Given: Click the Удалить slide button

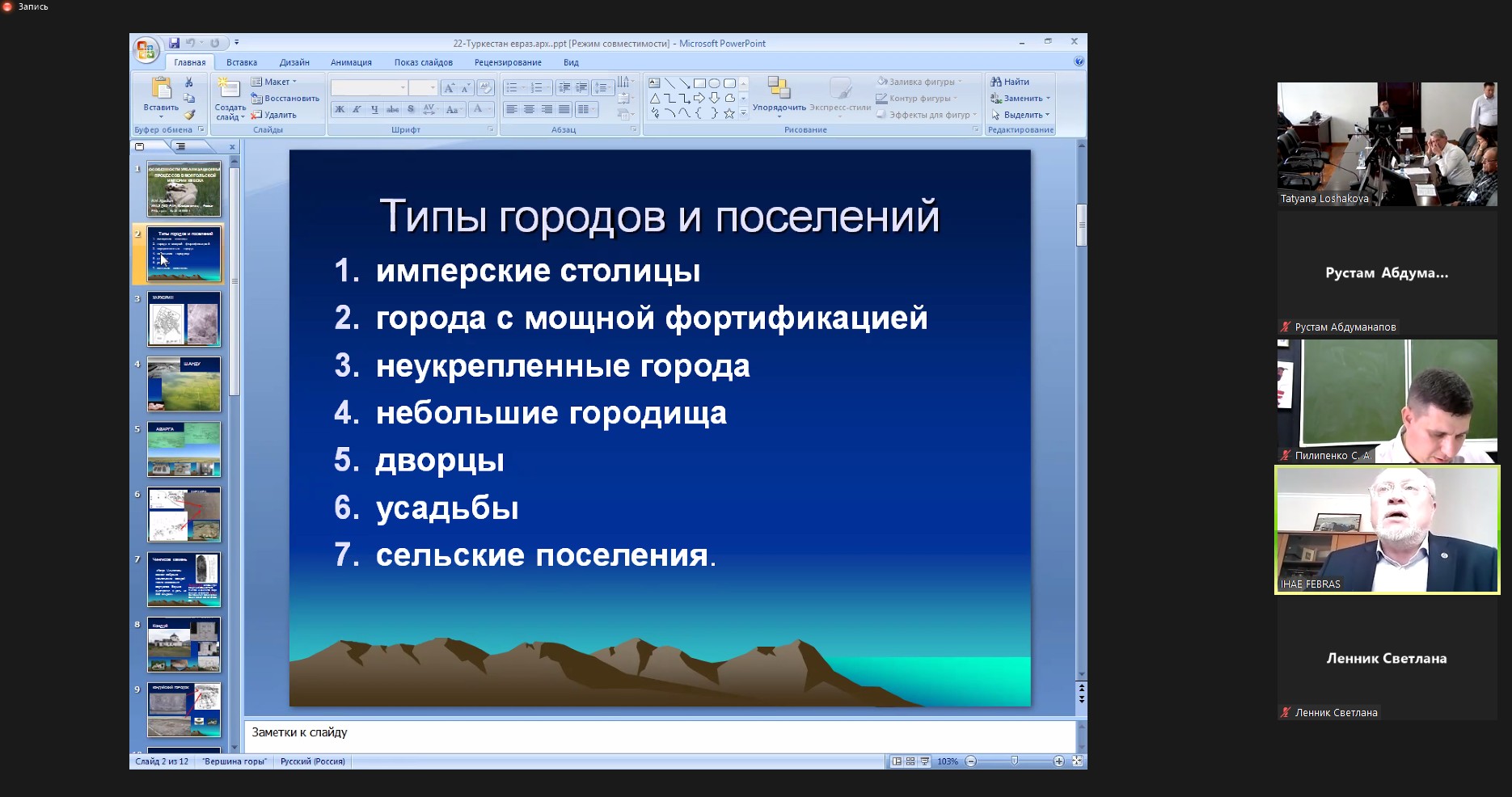Looking at the screenshot, I should point(274,115).
